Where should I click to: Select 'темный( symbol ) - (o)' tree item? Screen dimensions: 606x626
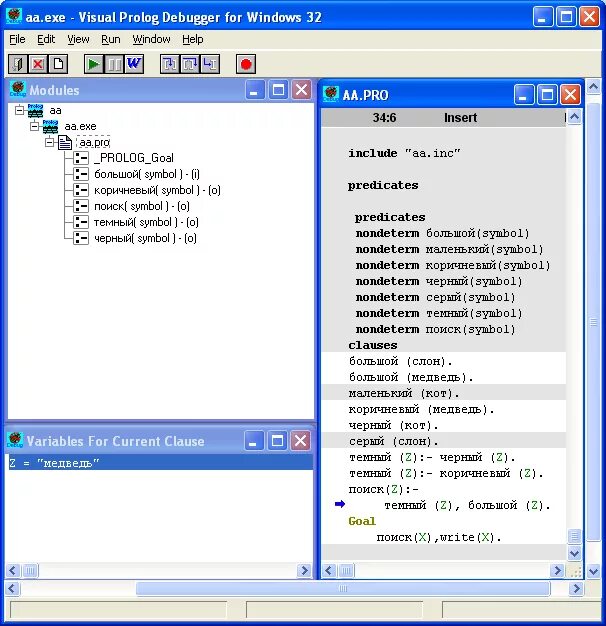pos(146,222)
